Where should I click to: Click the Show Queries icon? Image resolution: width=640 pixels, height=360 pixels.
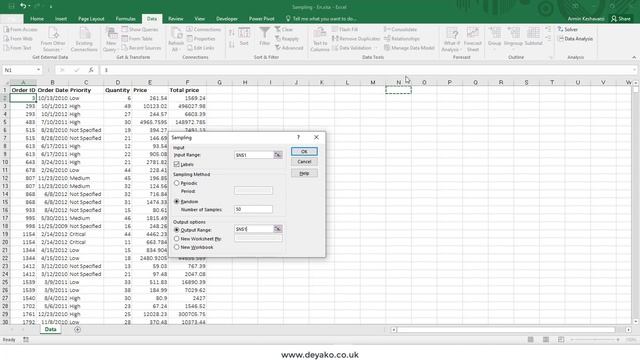point(124,29)
